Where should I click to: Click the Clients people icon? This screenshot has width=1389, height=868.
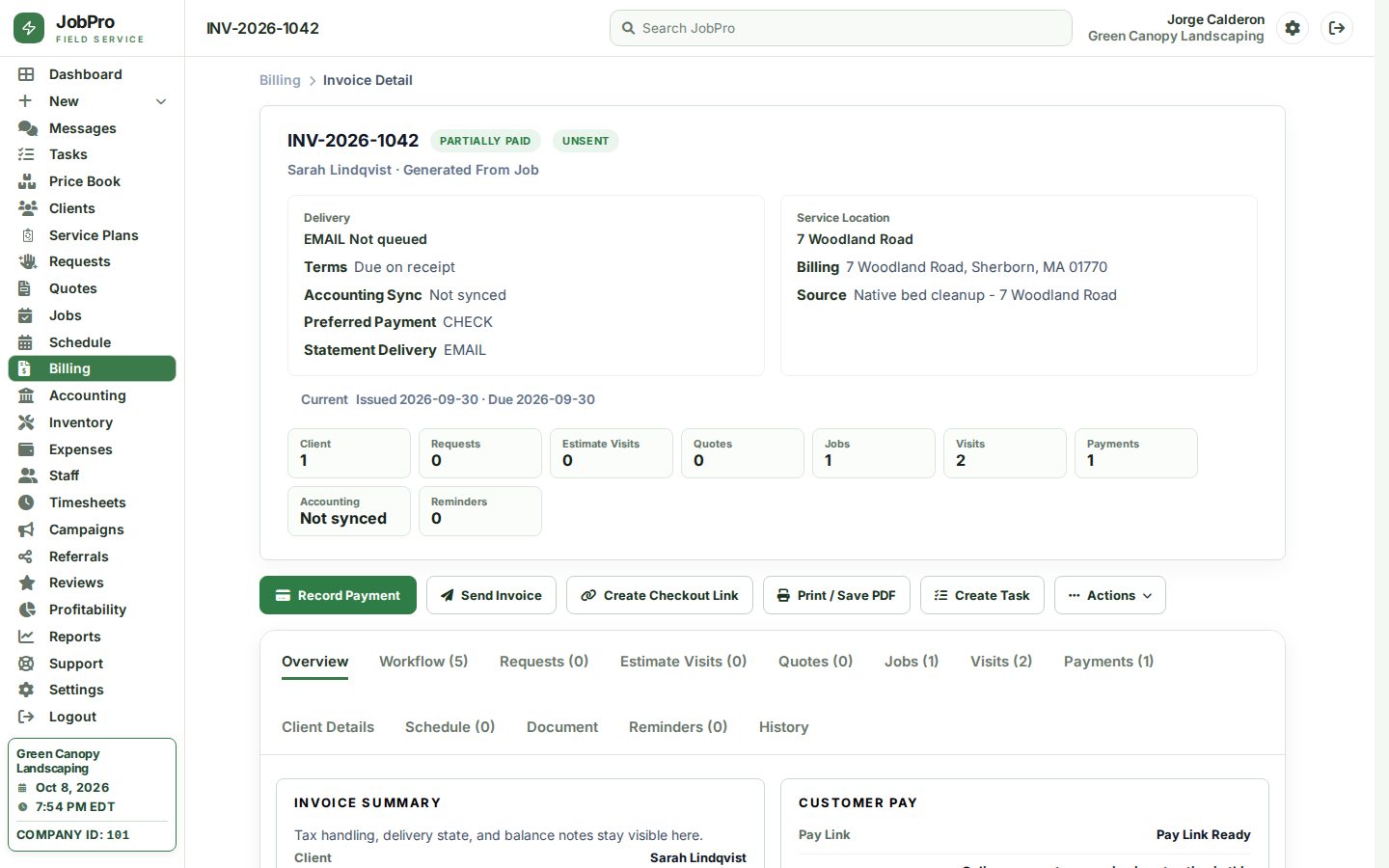pyautogui.click(x=27, y=208)
